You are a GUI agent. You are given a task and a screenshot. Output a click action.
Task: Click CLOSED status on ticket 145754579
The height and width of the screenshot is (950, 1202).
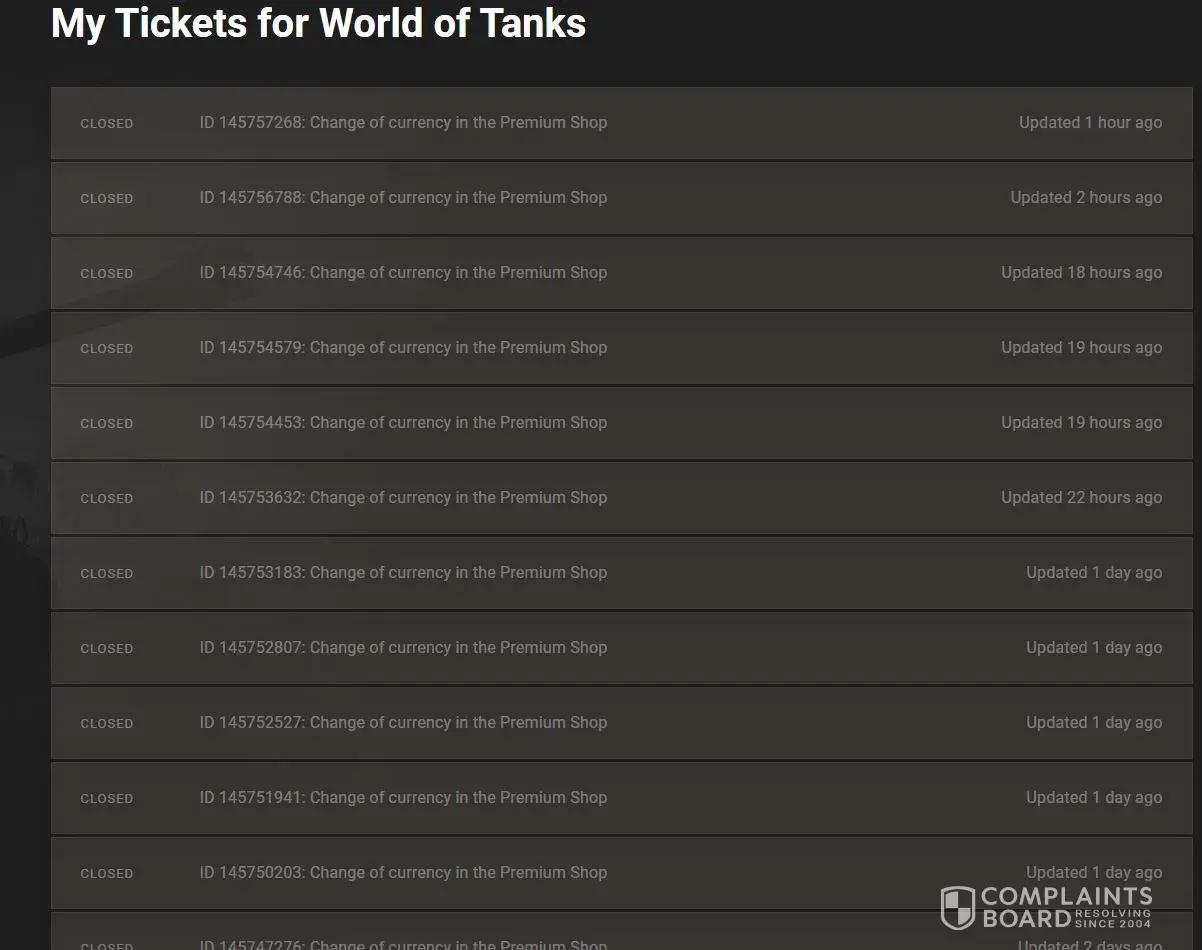pyautogui.click(x=107, y=349)
